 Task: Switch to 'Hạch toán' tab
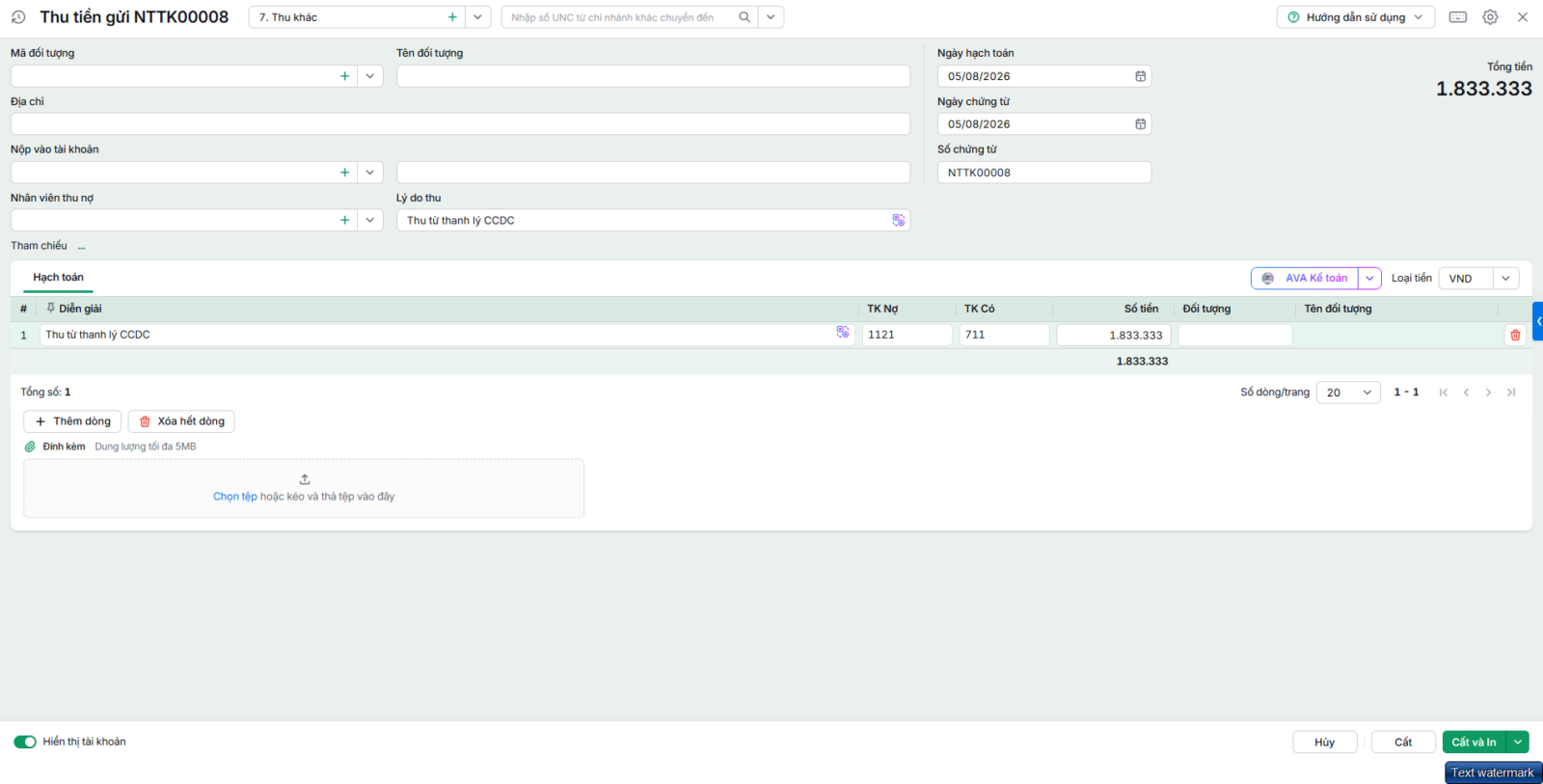click(58, 278)
